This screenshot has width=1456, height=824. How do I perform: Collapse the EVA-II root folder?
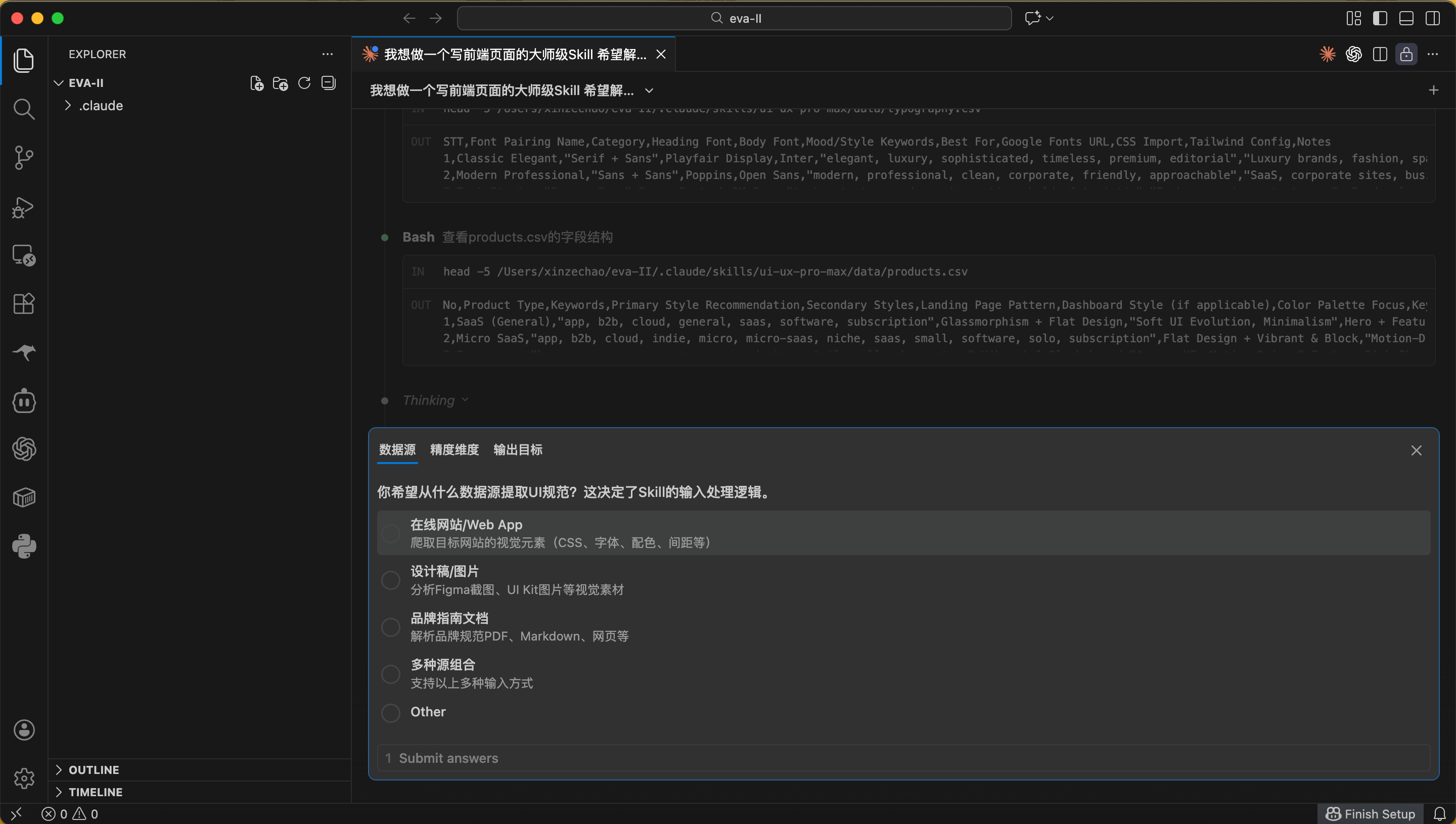pos(59,83)
